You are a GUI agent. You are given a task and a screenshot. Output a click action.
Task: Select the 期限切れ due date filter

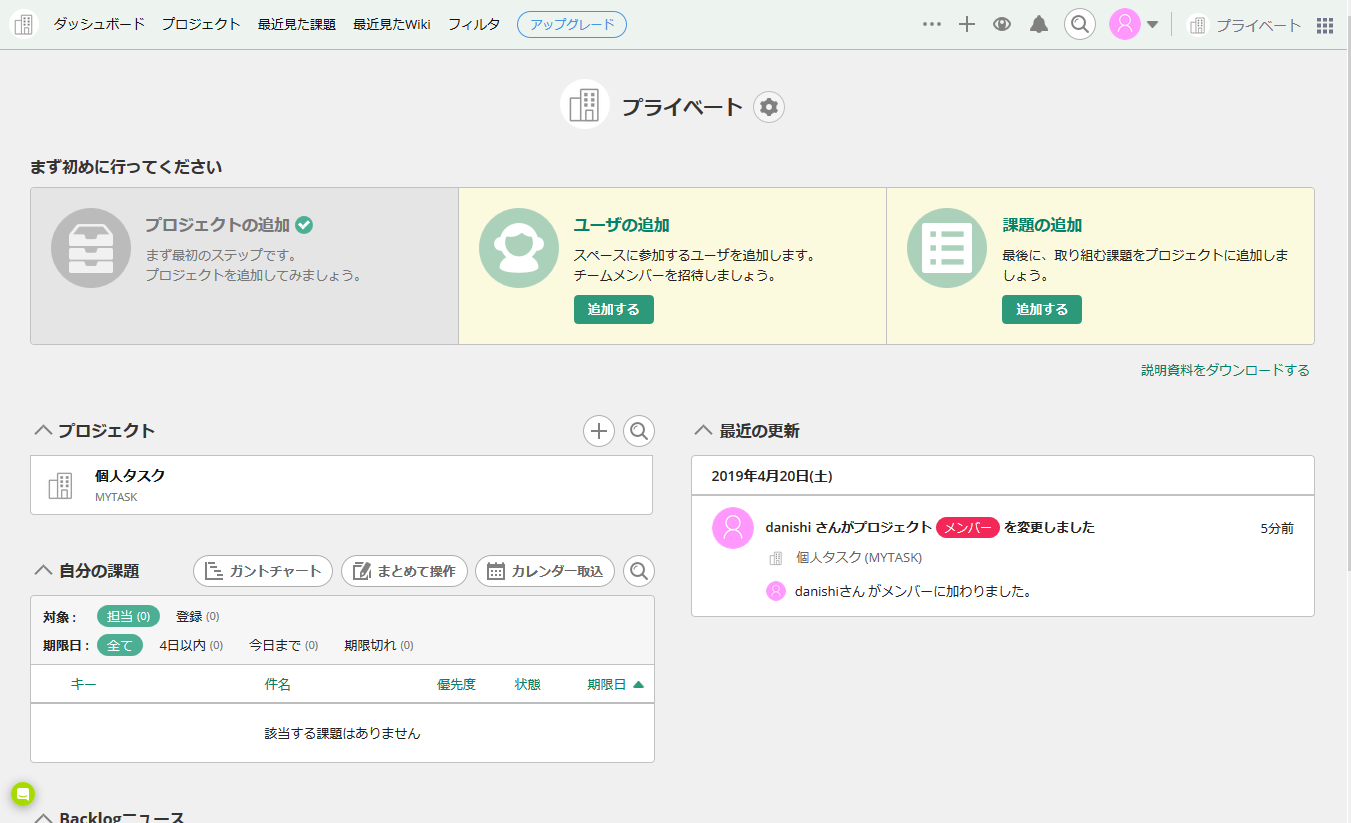(377, 645)
